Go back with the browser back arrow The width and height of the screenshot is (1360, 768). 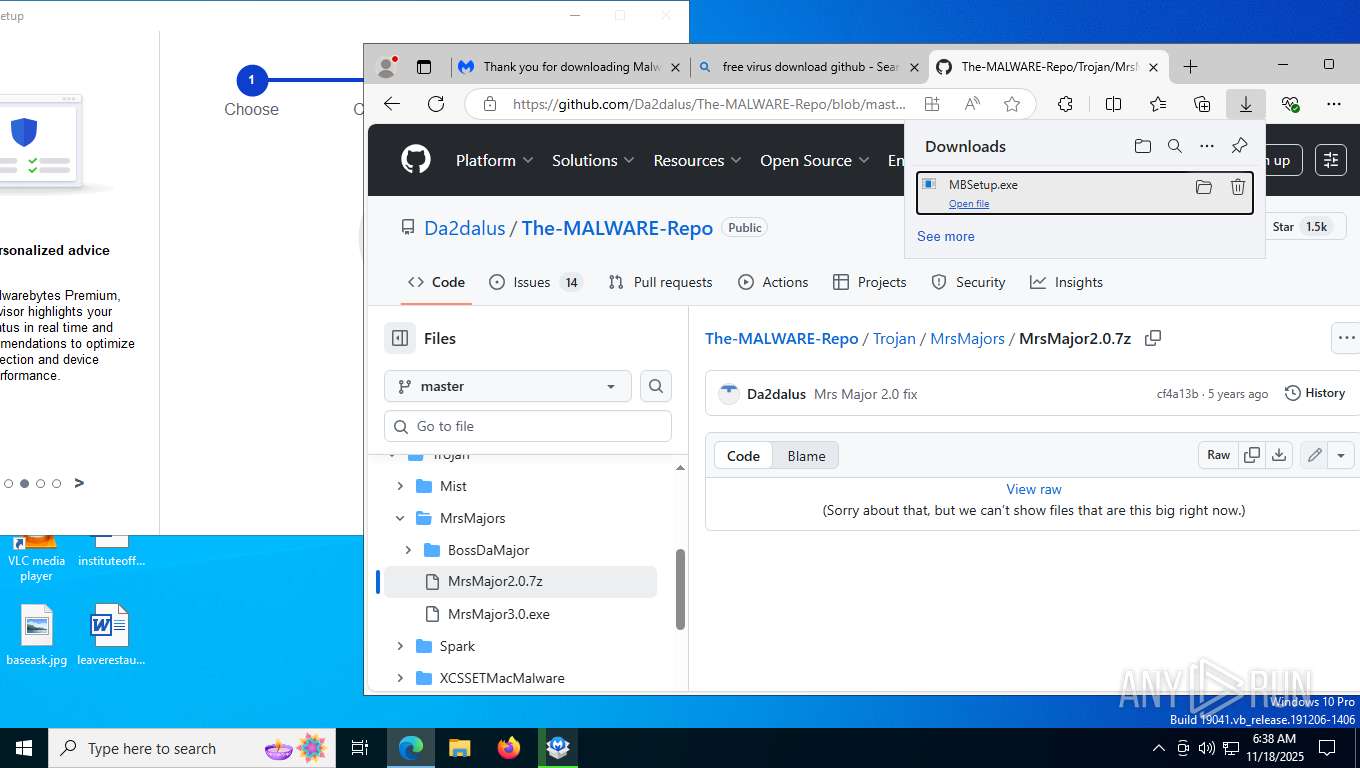pyautogui.click(x=392, y=104)
